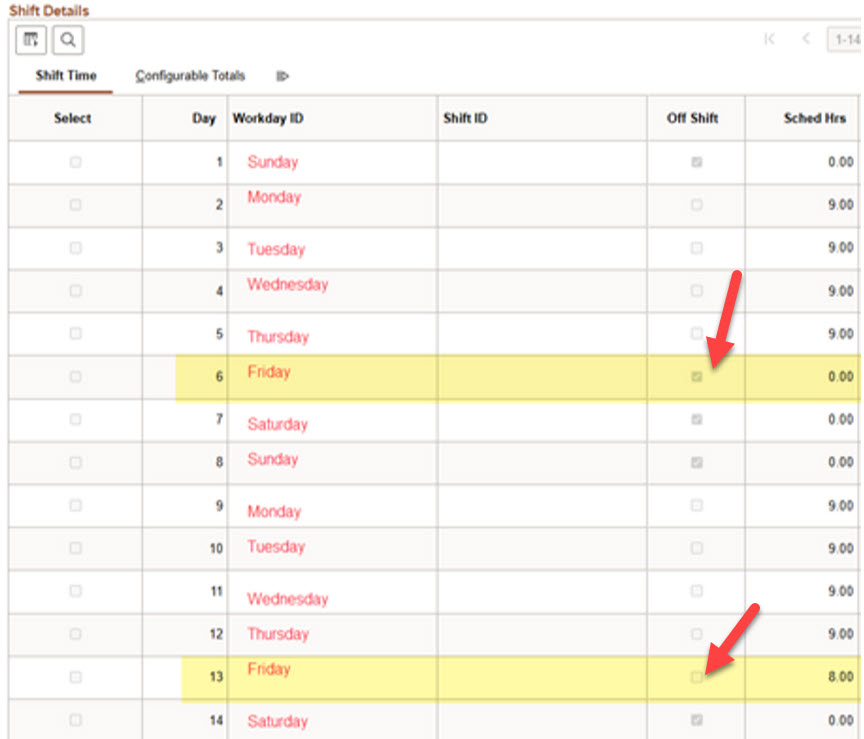Click Workday ID text for day 14 Saturday
864x739 pixels.
point(277,721)
